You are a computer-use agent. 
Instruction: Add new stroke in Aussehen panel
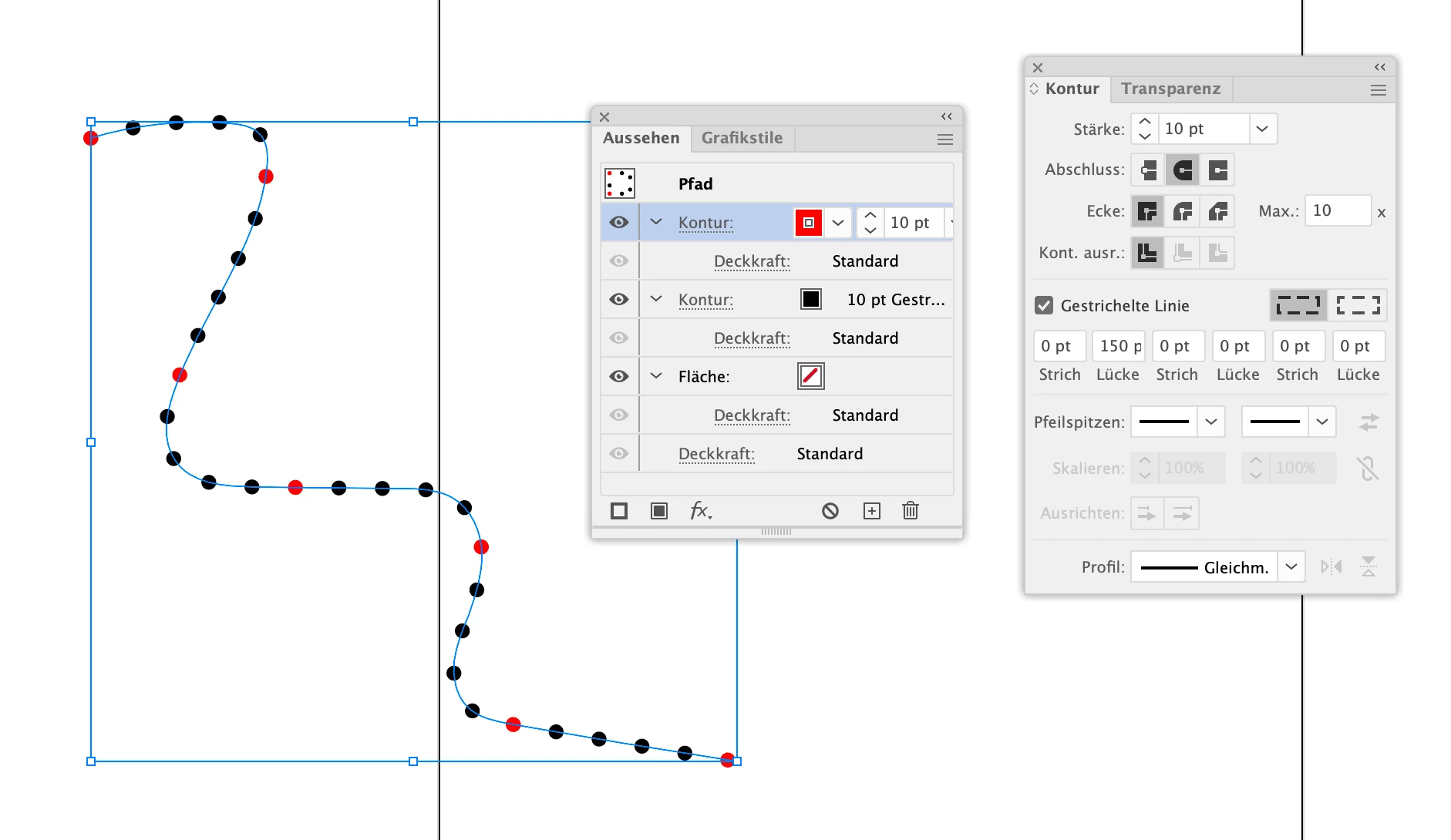coord(619,511)
